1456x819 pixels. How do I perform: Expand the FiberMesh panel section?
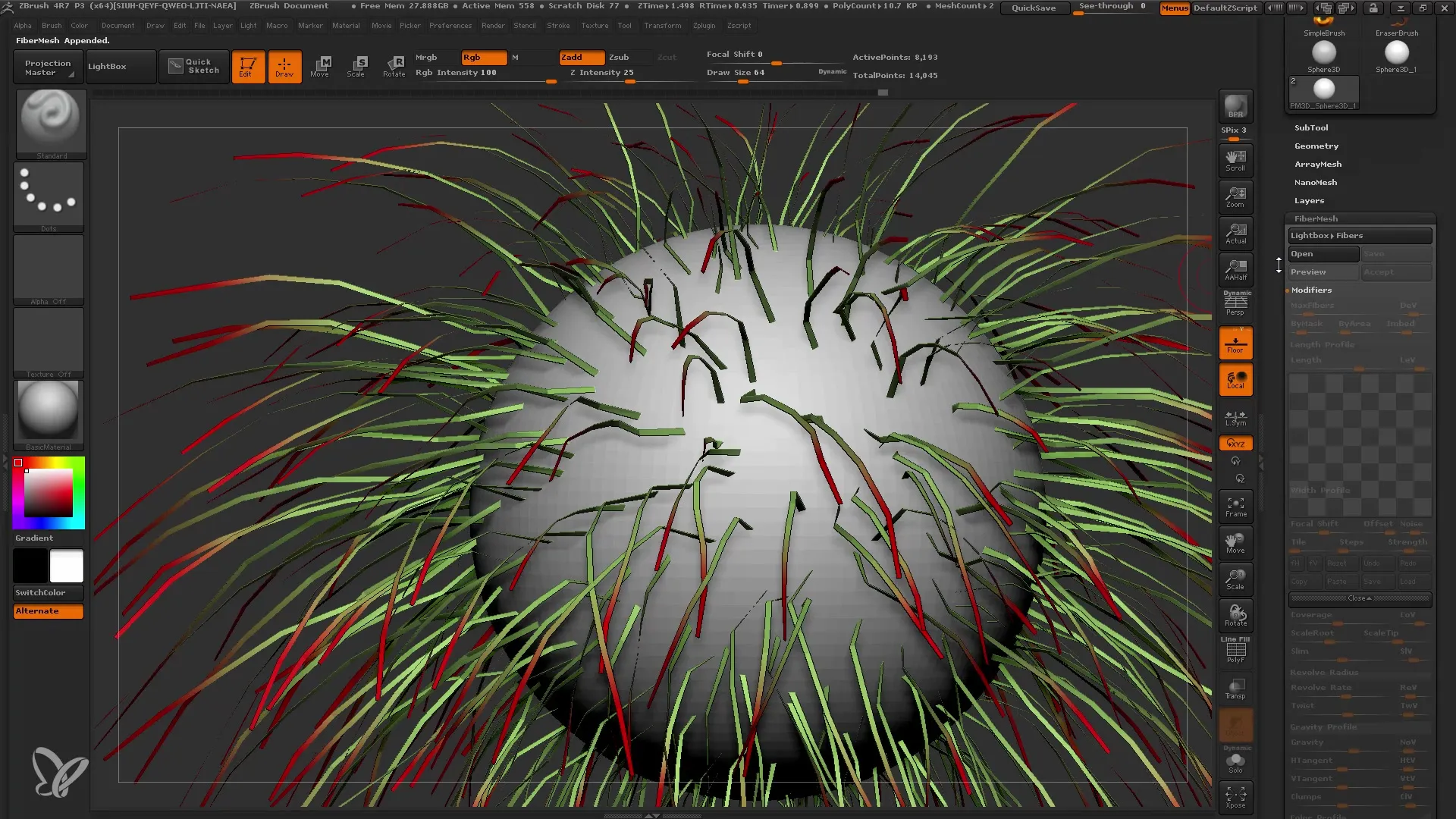pos(1316,218)
